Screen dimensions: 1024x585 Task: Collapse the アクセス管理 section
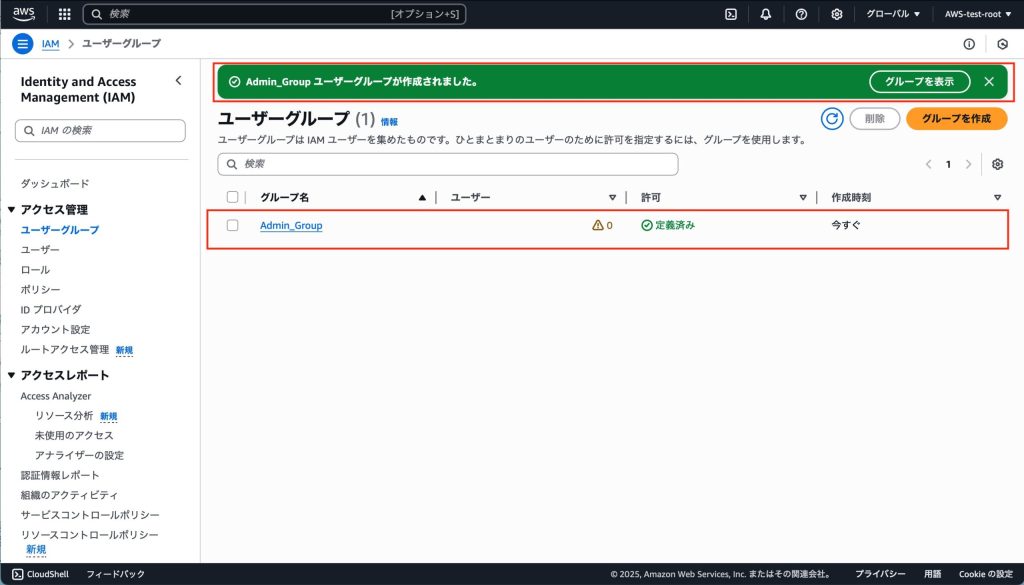point(11,210)
